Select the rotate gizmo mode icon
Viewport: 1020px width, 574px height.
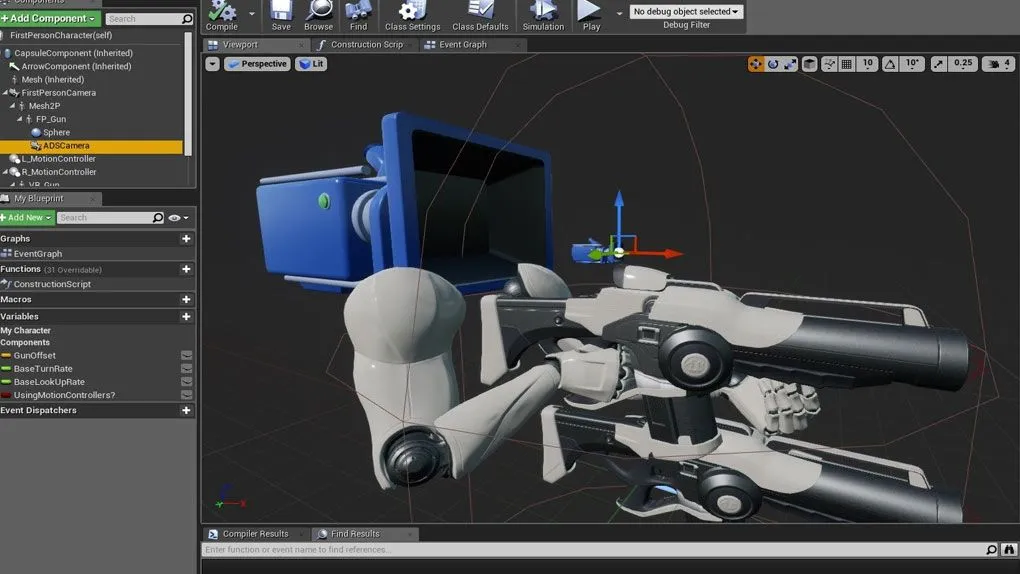[773, 64]
